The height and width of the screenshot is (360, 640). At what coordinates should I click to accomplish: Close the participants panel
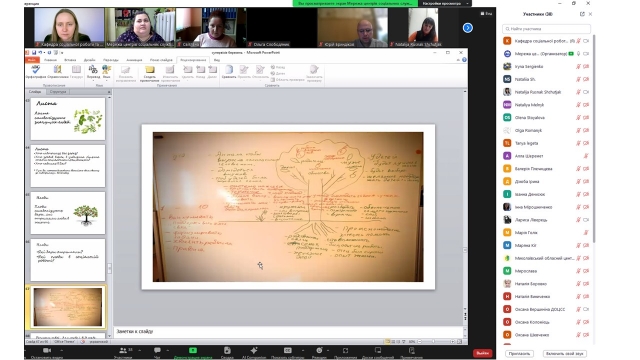[x=590, y=14]
